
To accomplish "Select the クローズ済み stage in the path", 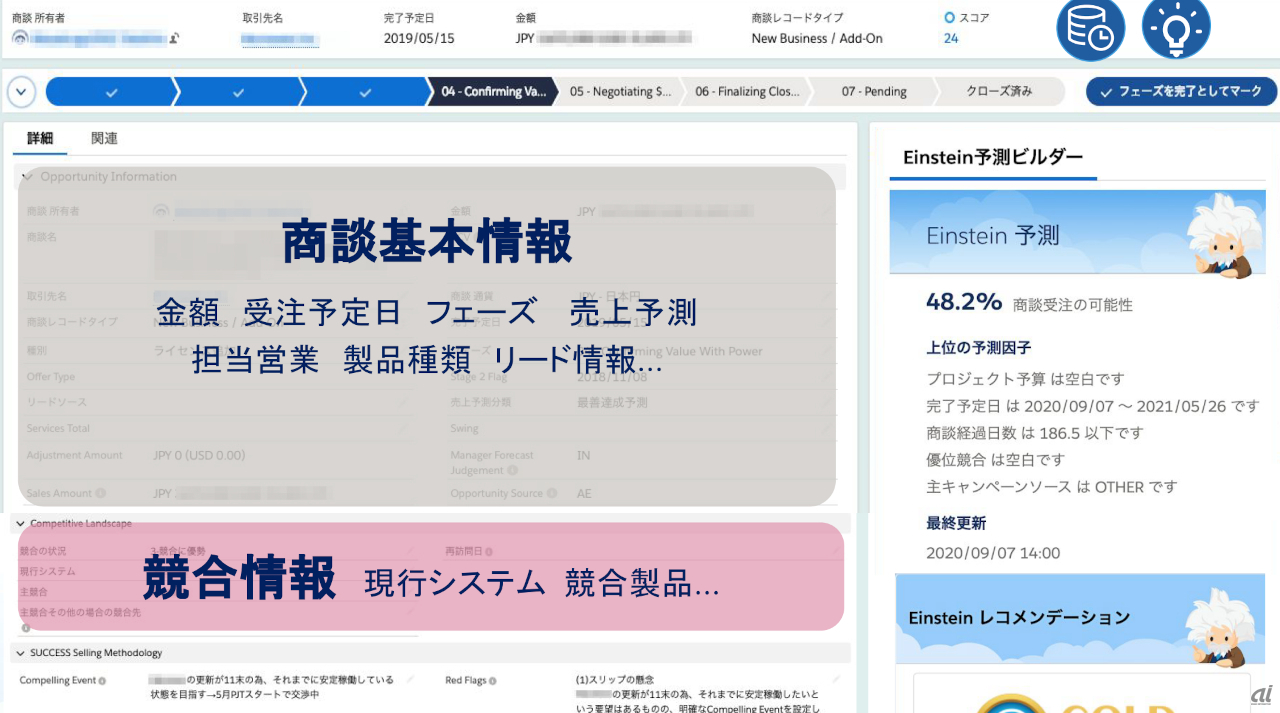I will click(x=998, y=92).
